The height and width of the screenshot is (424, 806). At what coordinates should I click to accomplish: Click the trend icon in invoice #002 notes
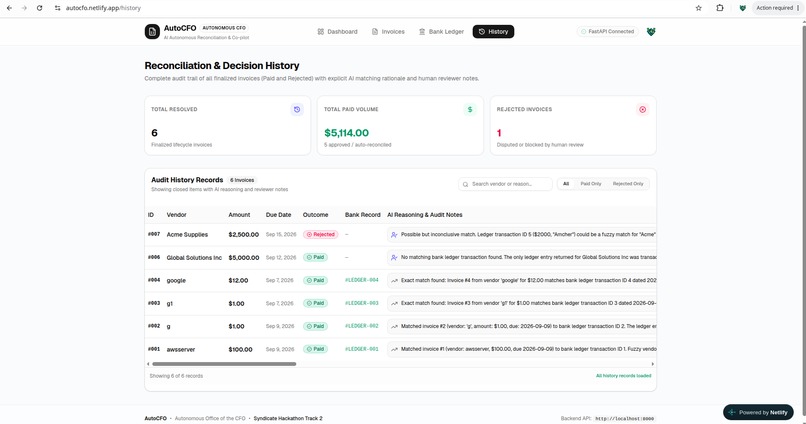[394, 326]
